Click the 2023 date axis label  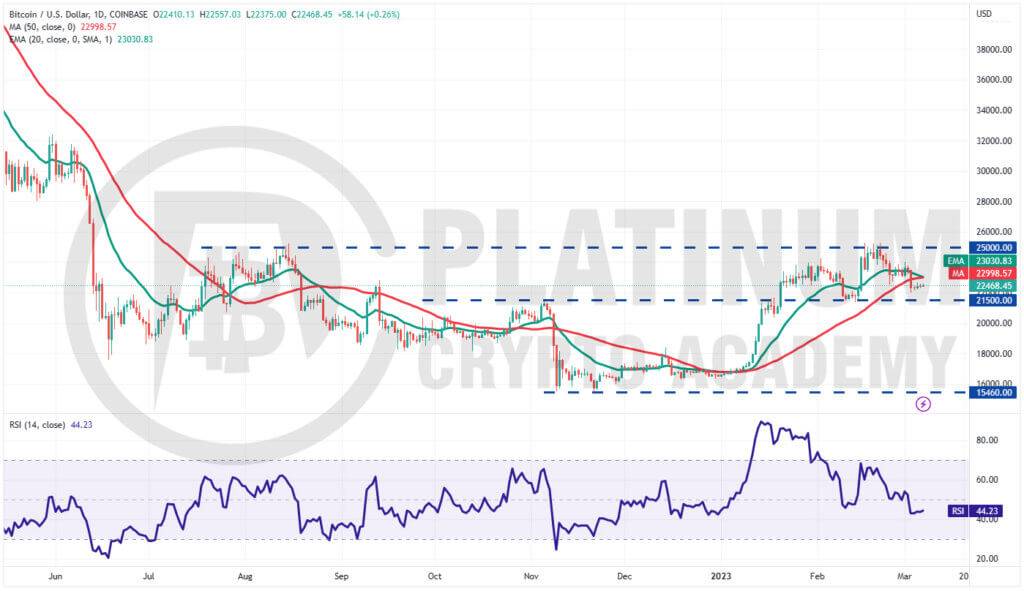[721, 576]
